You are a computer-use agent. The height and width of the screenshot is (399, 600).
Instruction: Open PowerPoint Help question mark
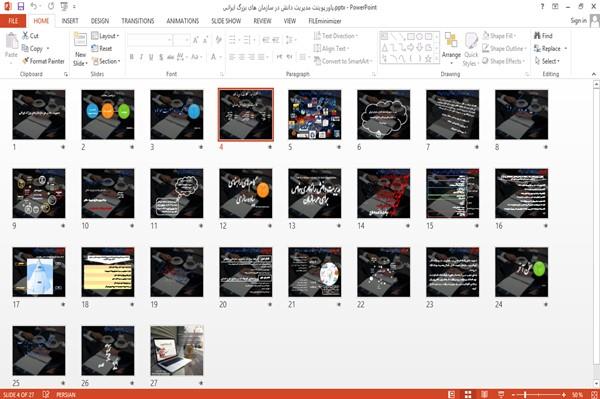[542, 7]
